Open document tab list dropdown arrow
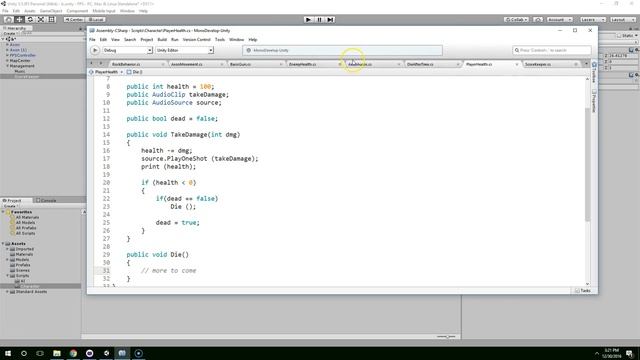640x360 pixels. (x=587, y=64)
